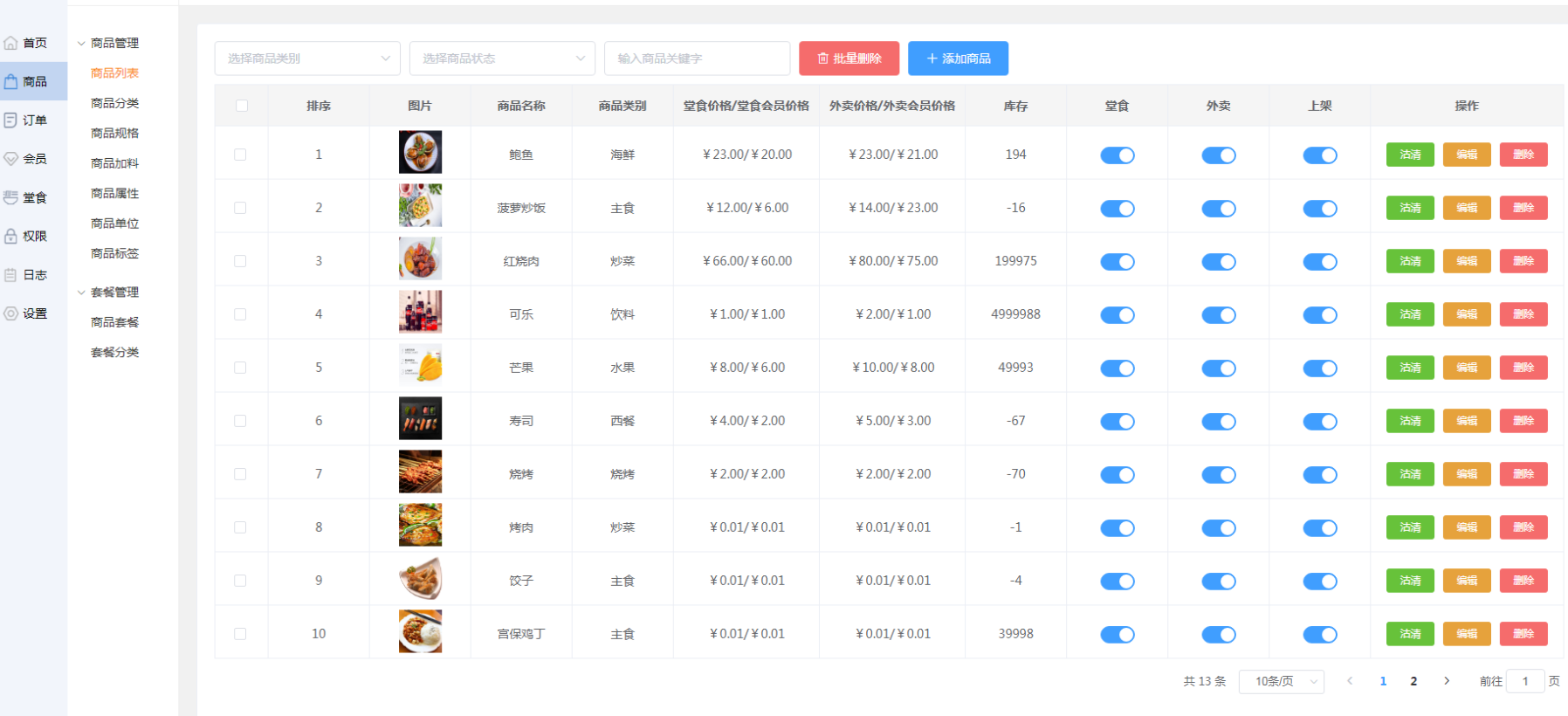Open 首页 home icon in sidebar

pos(10,43)
